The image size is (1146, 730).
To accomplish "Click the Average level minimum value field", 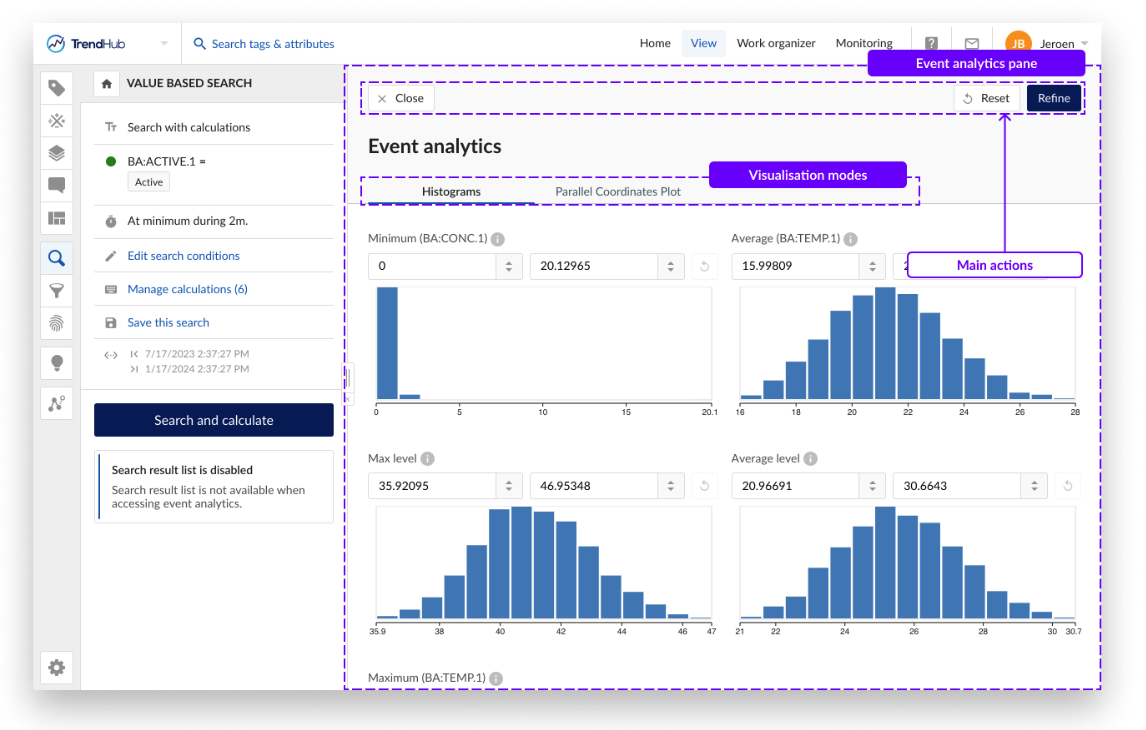I will pyautogui.click(x=795, y=486).
